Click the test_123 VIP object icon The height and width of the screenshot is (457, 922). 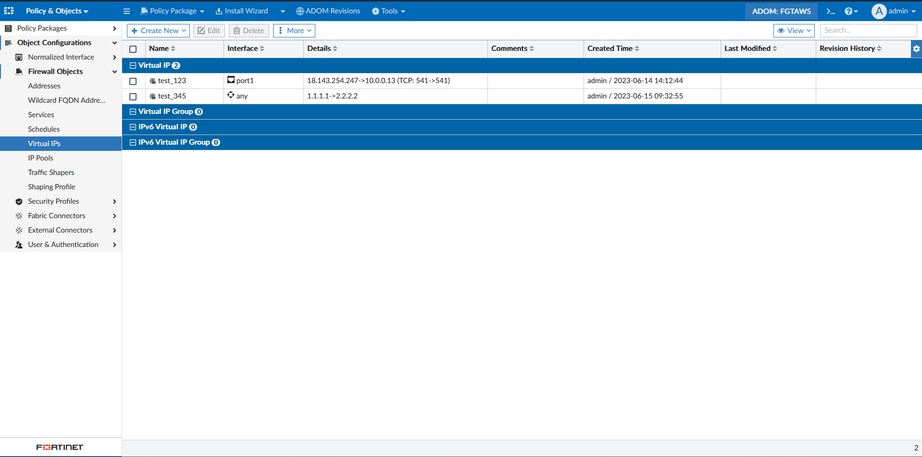(152, 81)
